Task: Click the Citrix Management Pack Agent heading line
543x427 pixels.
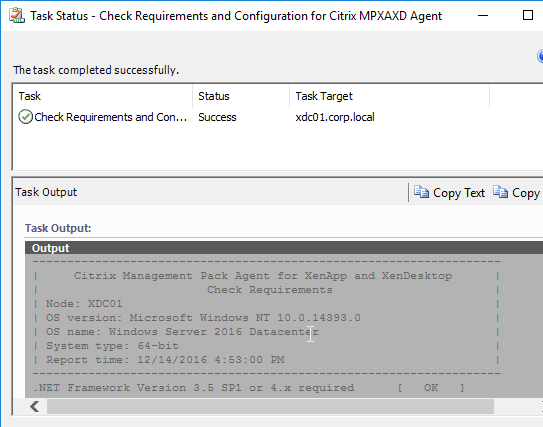Action: [263, 276]
